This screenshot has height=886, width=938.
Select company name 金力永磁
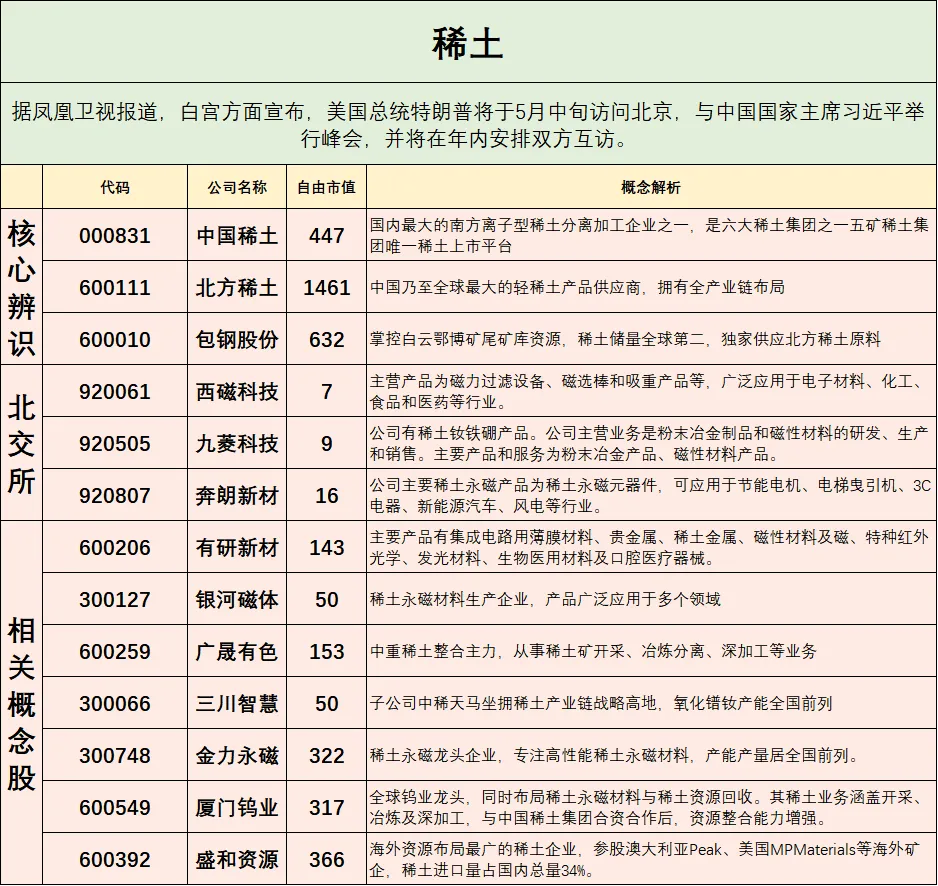(x=237, y=756)
